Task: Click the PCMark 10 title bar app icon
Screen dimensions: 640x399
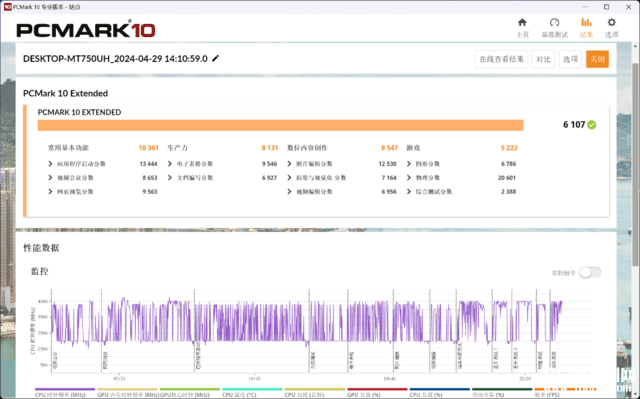Action: click(x=7, y=7)
